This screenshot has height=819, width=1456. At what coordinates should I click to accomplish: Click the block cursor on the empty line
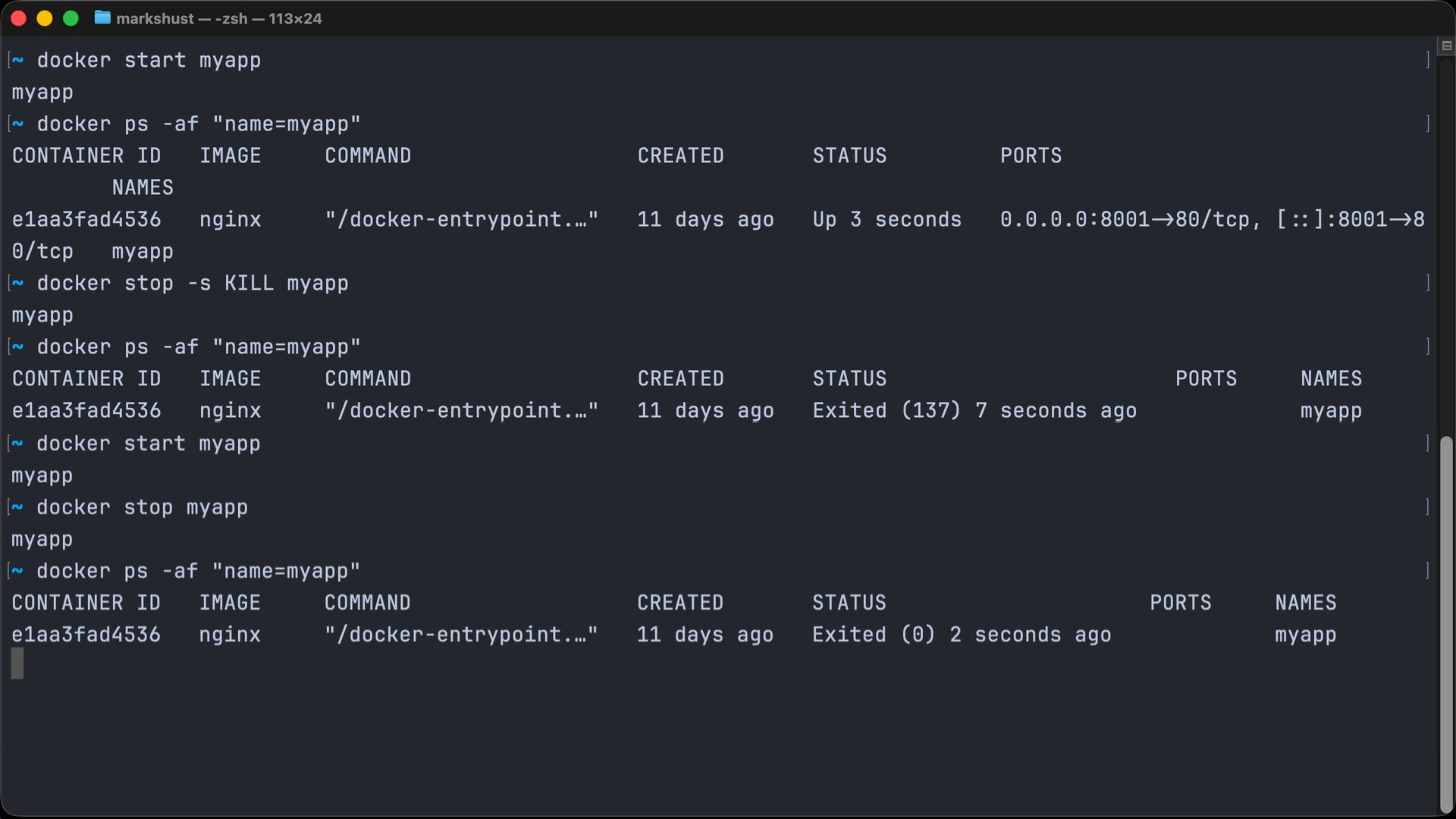pyautogui.click(x=17, y=664)
